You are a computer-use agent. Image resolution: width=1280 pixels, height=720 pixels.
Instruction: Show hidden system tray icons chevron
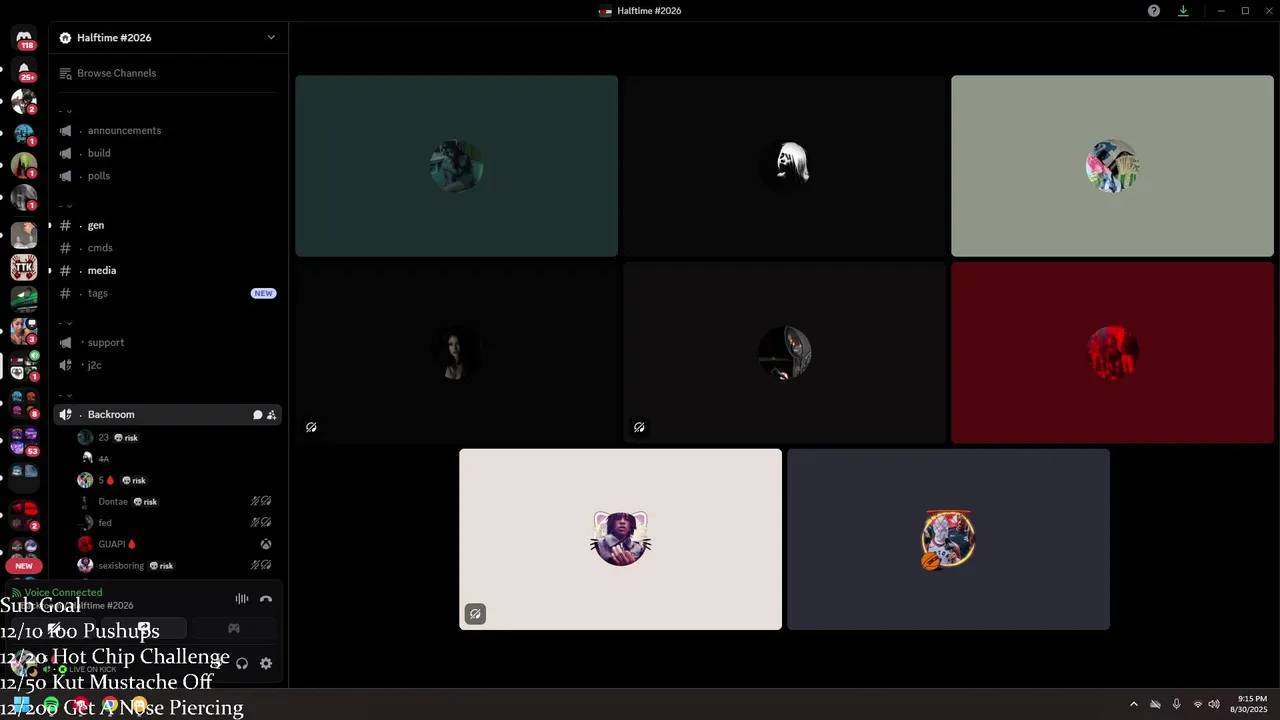1134,704
